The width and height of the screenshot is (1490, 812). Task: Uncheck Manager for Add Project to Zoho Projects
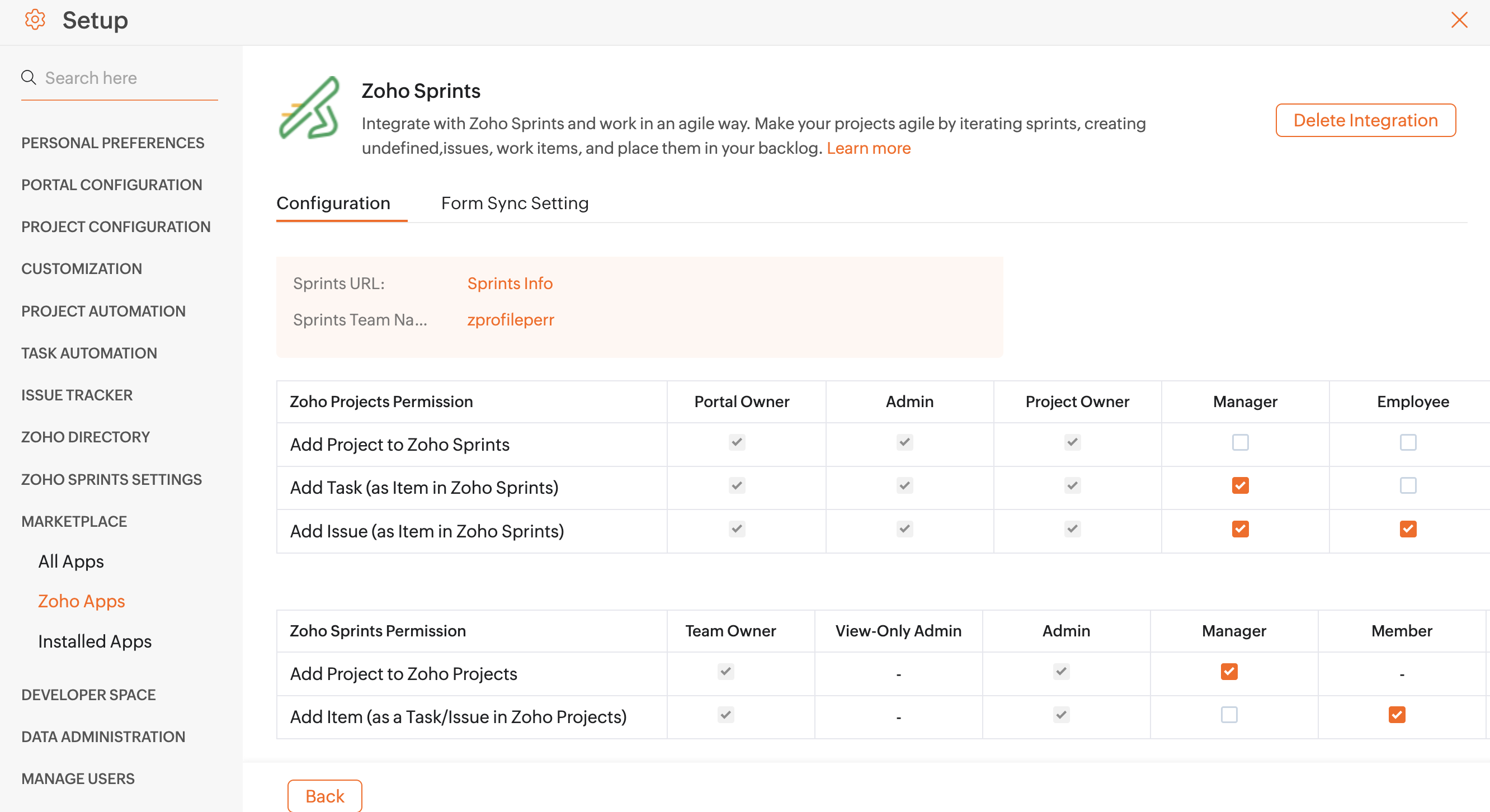[1229, 672]
